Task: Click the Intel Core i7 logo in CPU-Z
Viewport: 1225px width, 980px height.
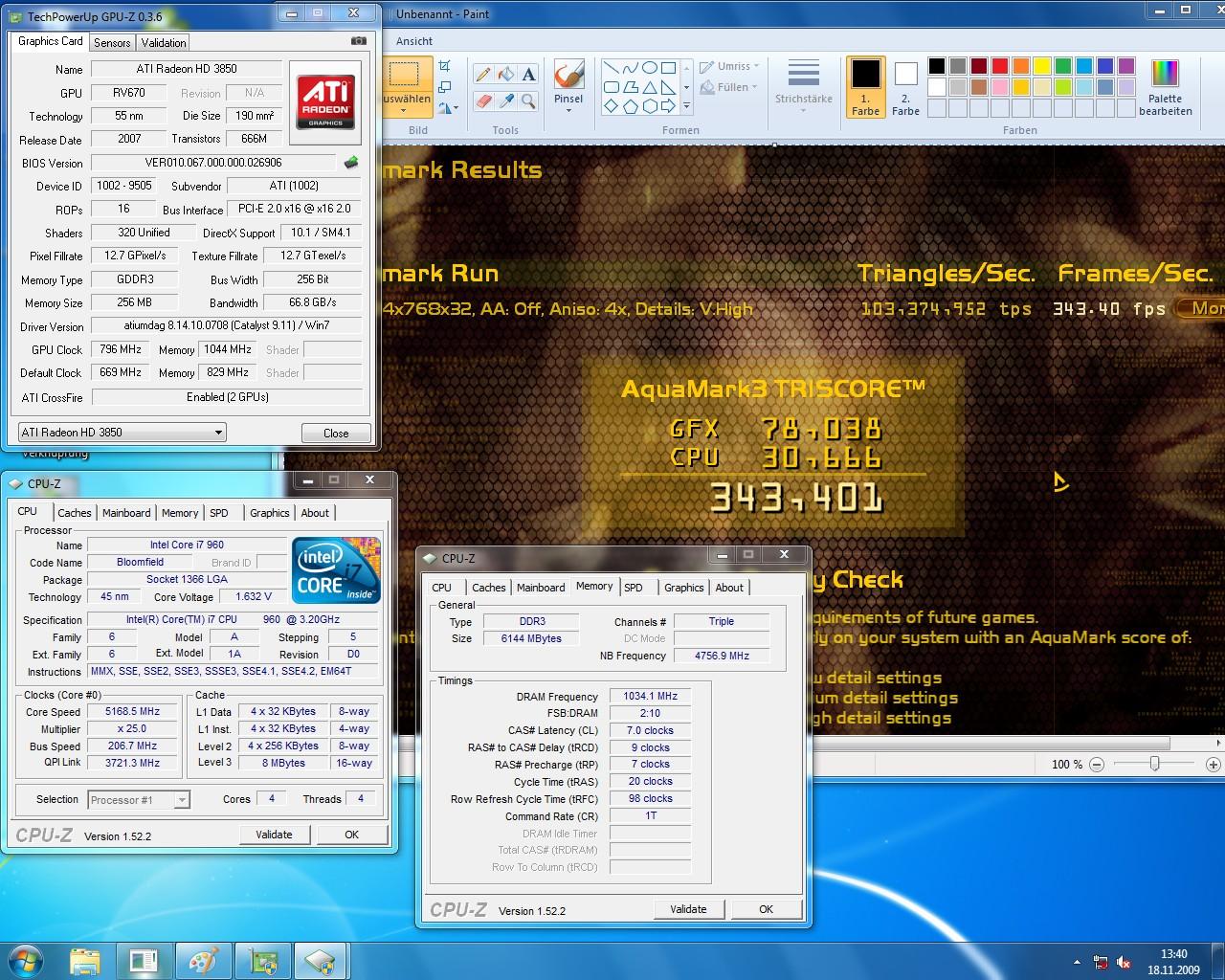Action: (336, 570)
